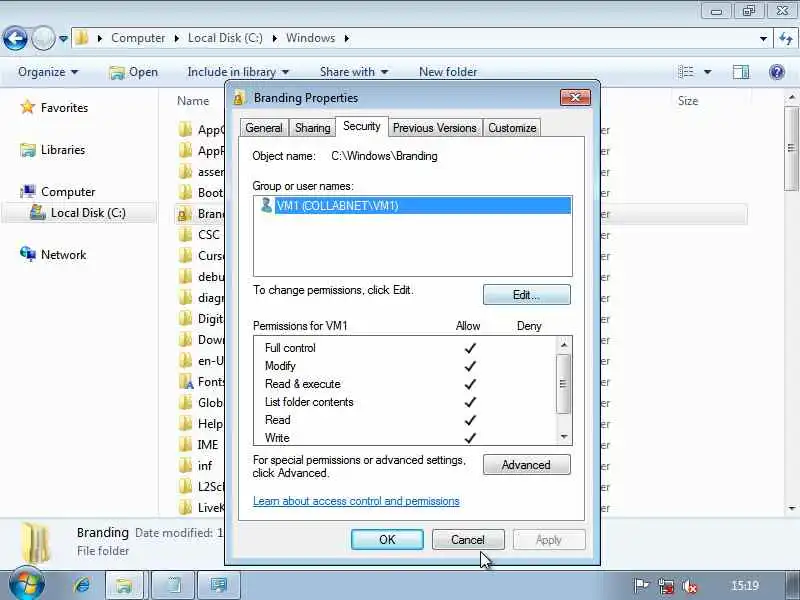Click the Explorer forward arrow button

pos(43,38)
